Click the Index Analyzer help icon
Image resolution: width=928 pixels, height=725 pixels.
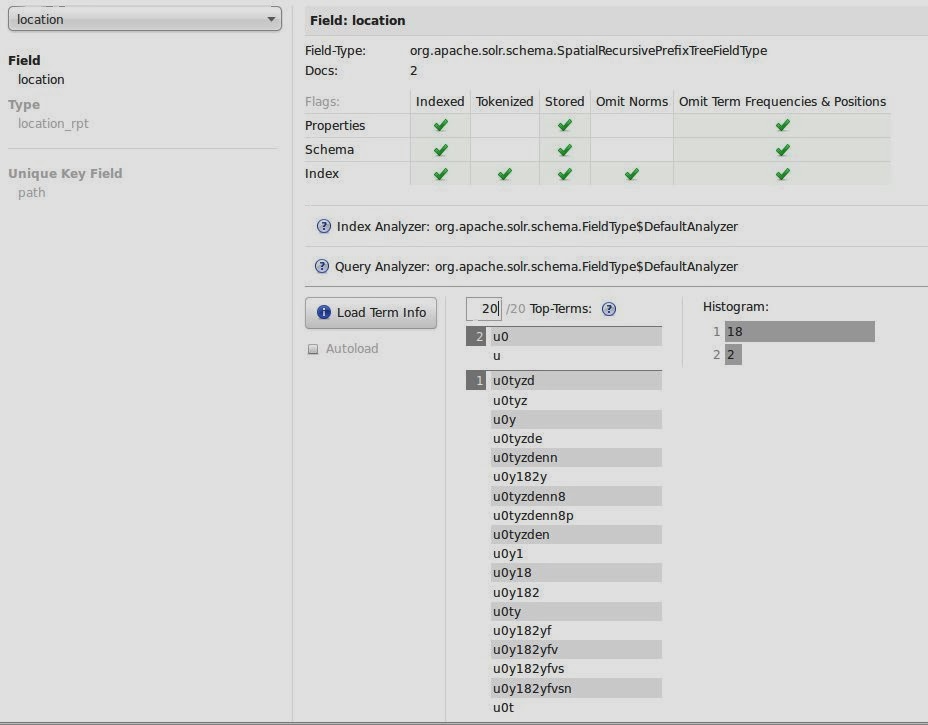[323, 227]
